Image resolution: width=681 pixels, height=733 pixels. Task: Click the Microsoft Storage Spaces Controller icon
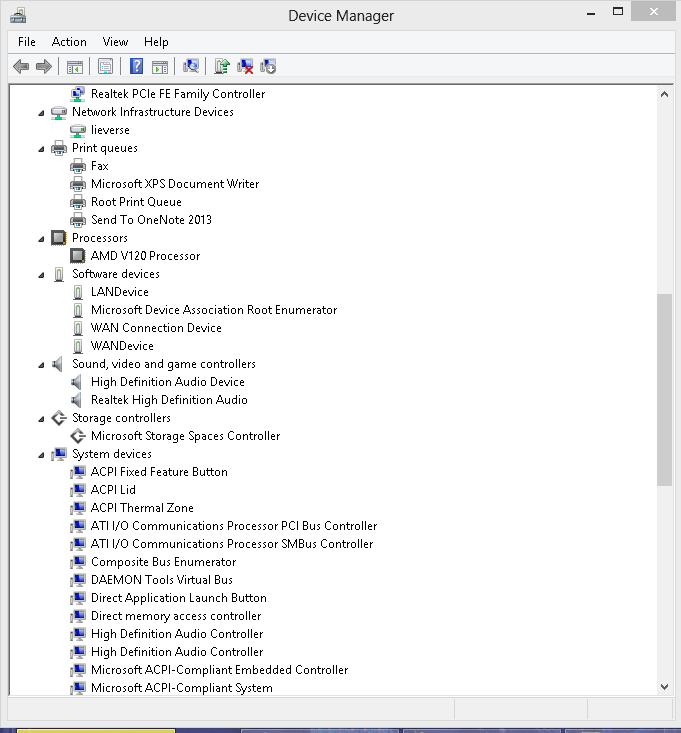[78, 436]
